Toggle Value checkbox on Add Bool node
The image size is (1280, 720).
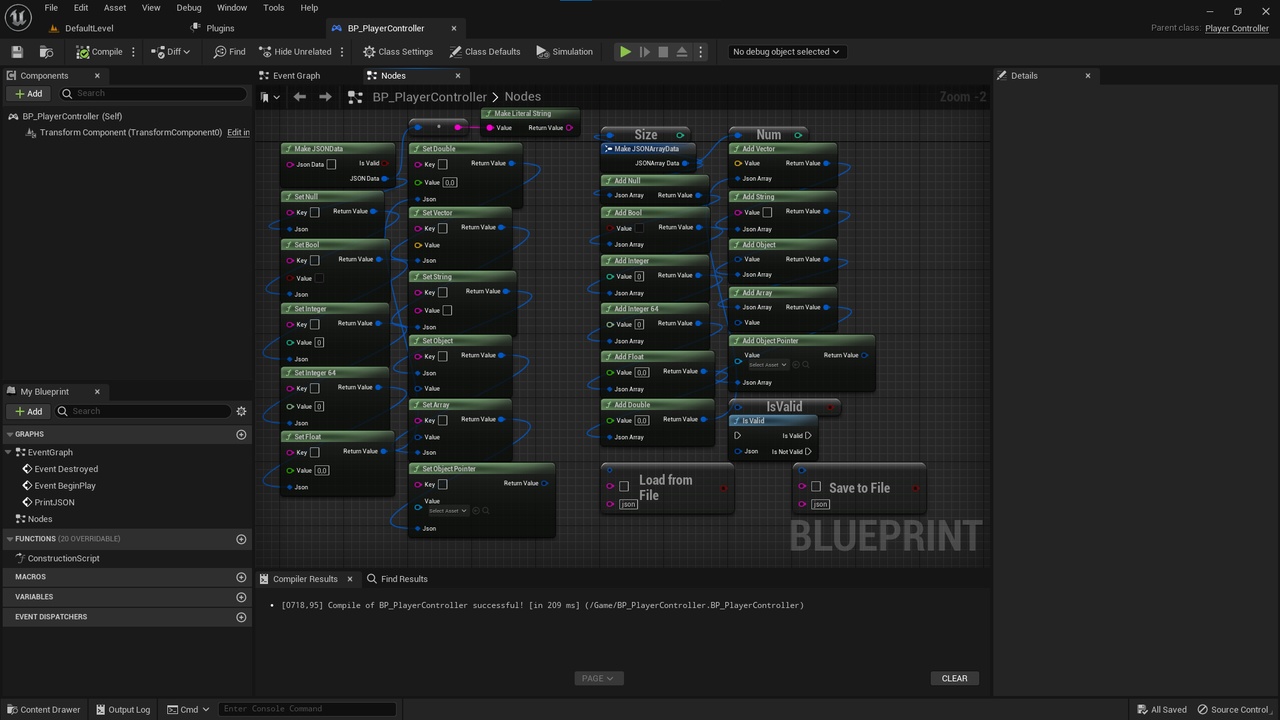(x=639, y=228)
